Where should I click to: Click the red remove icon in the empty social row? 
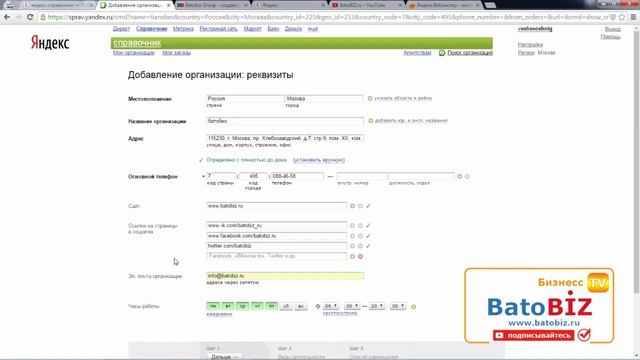pyautogui.click(x=360, y=256)
